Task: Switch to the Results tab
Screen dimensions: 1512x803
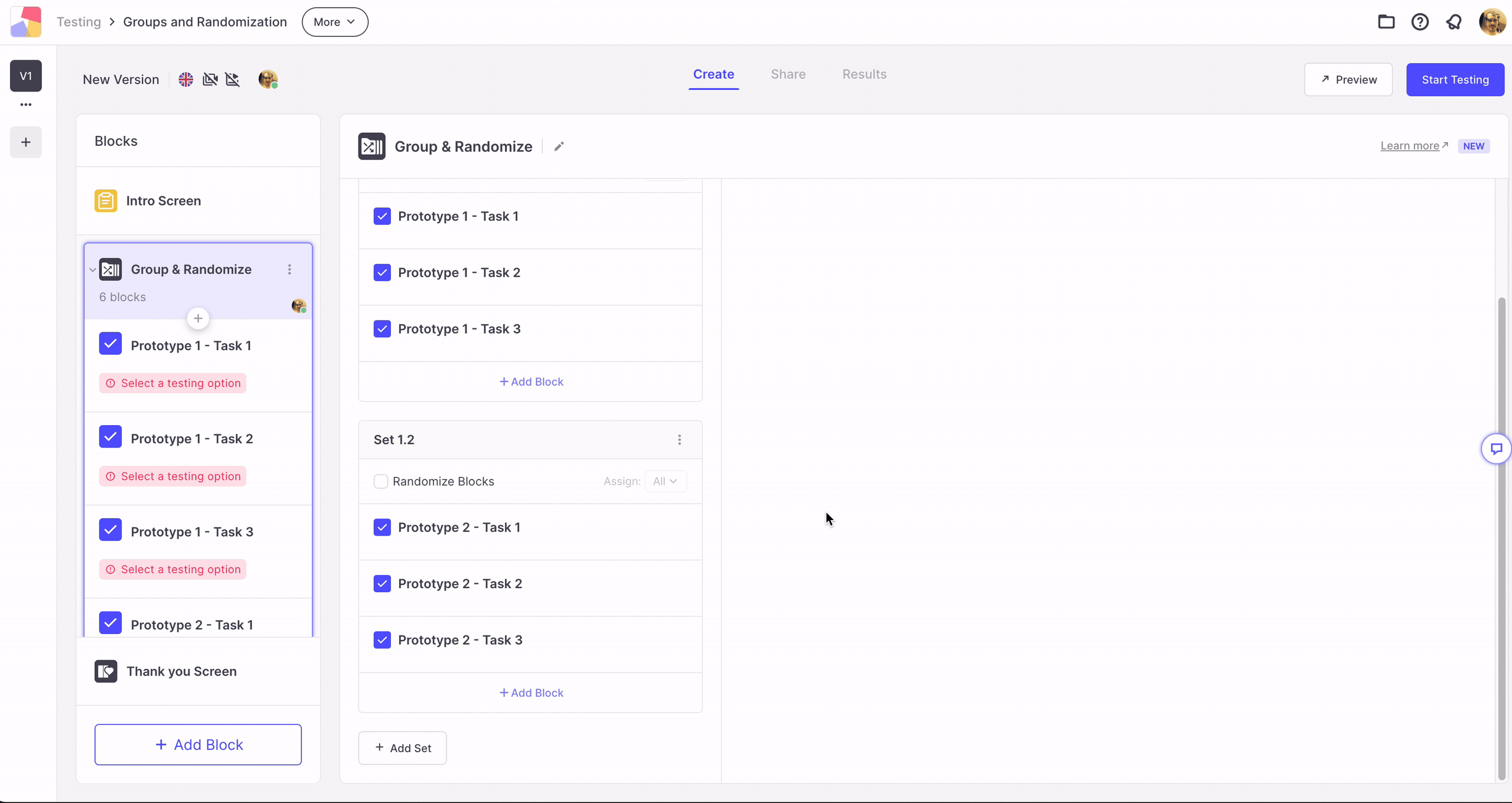Action: 864,74
